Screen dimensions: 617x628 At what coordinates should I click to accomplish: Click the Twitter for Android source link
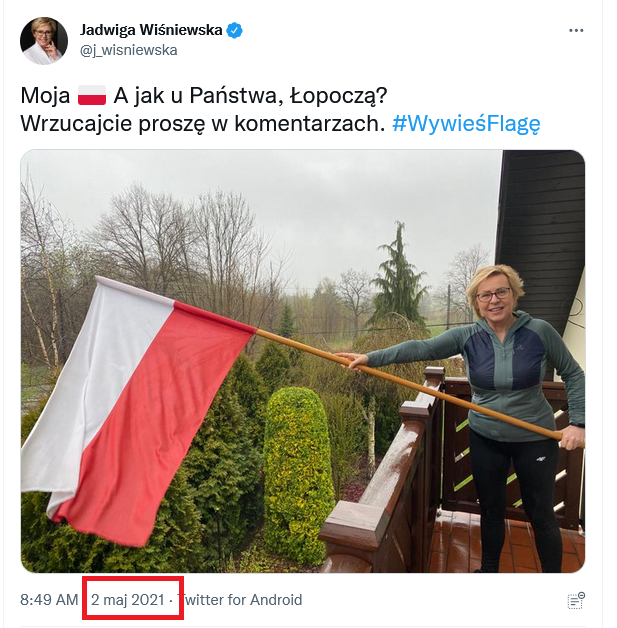[239, 600]
